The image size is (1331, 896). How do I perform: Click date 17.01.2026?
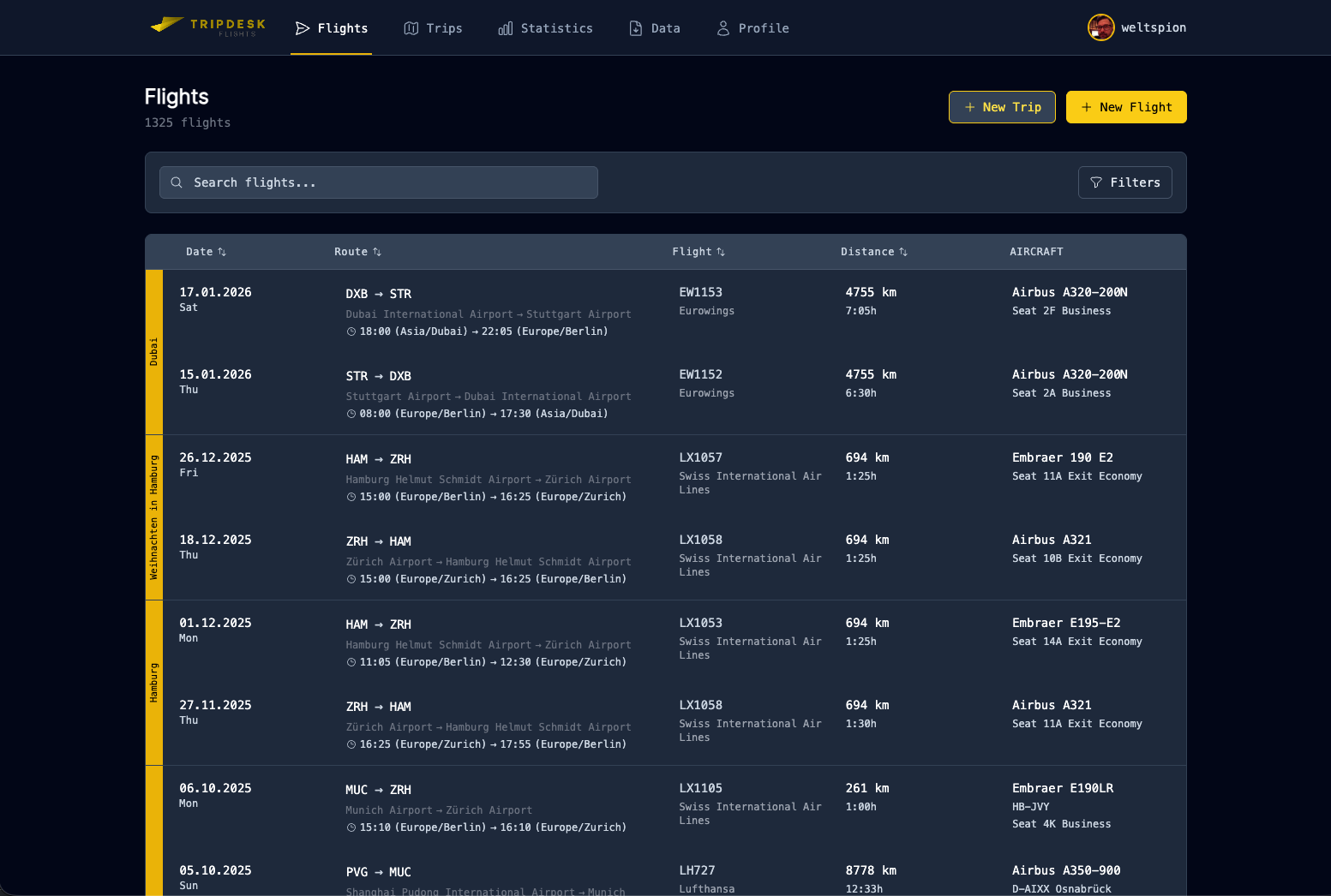215,292
